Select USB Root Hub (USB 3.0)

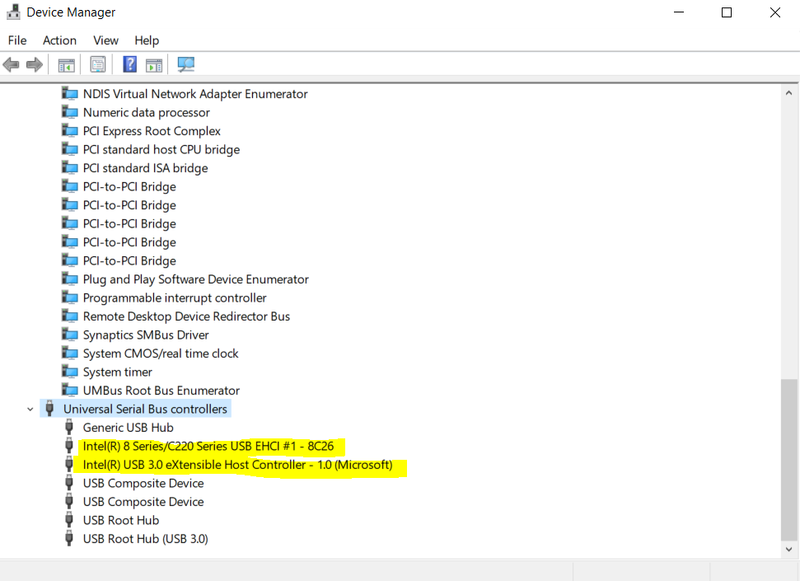[145, 539]
